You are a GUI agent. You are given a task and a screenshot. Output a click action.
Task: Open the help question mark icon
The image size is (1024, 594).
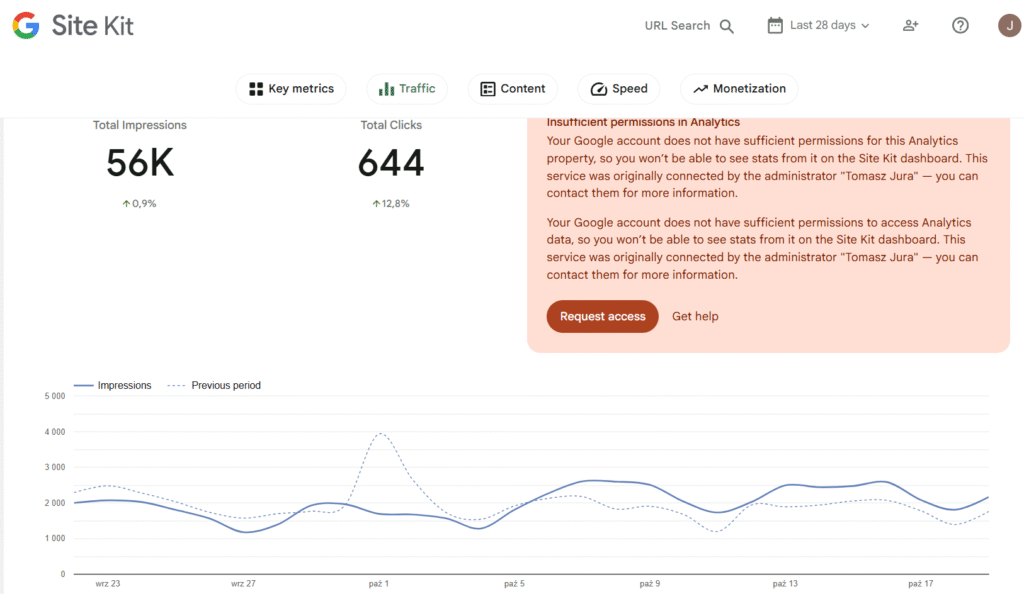point(960,26)
